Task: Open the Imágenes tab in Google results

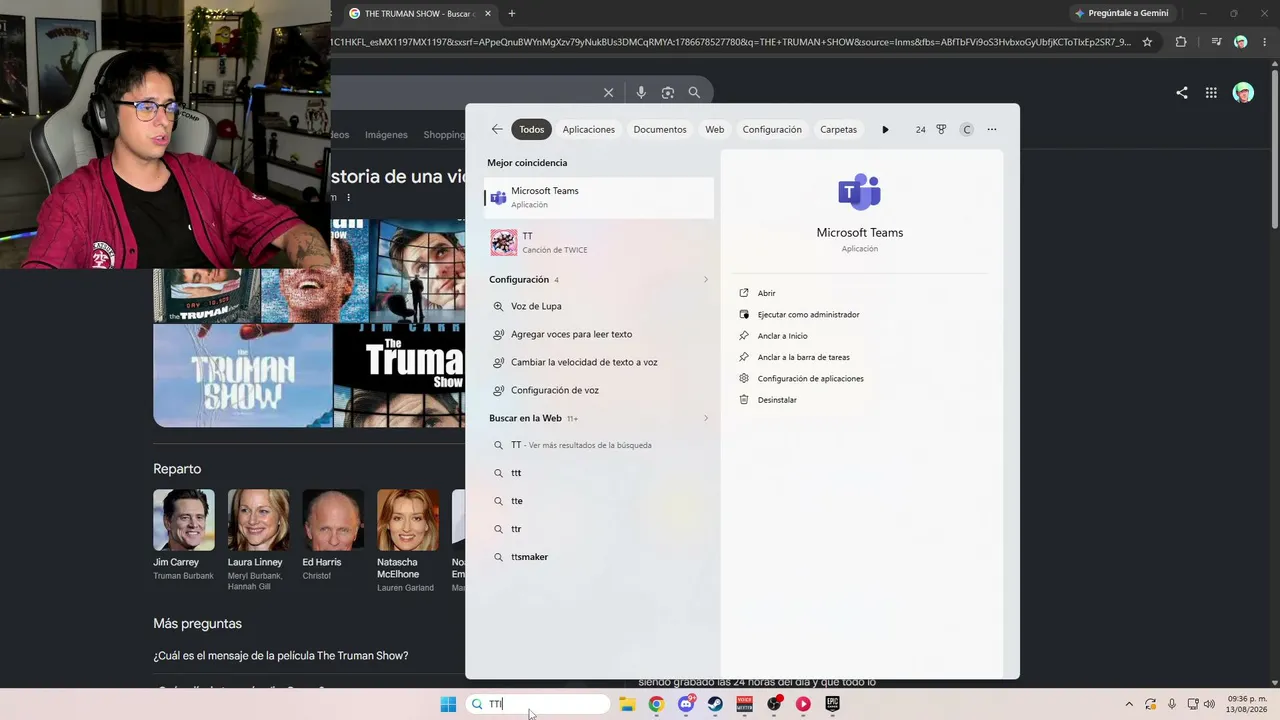Action: point(386,135)
